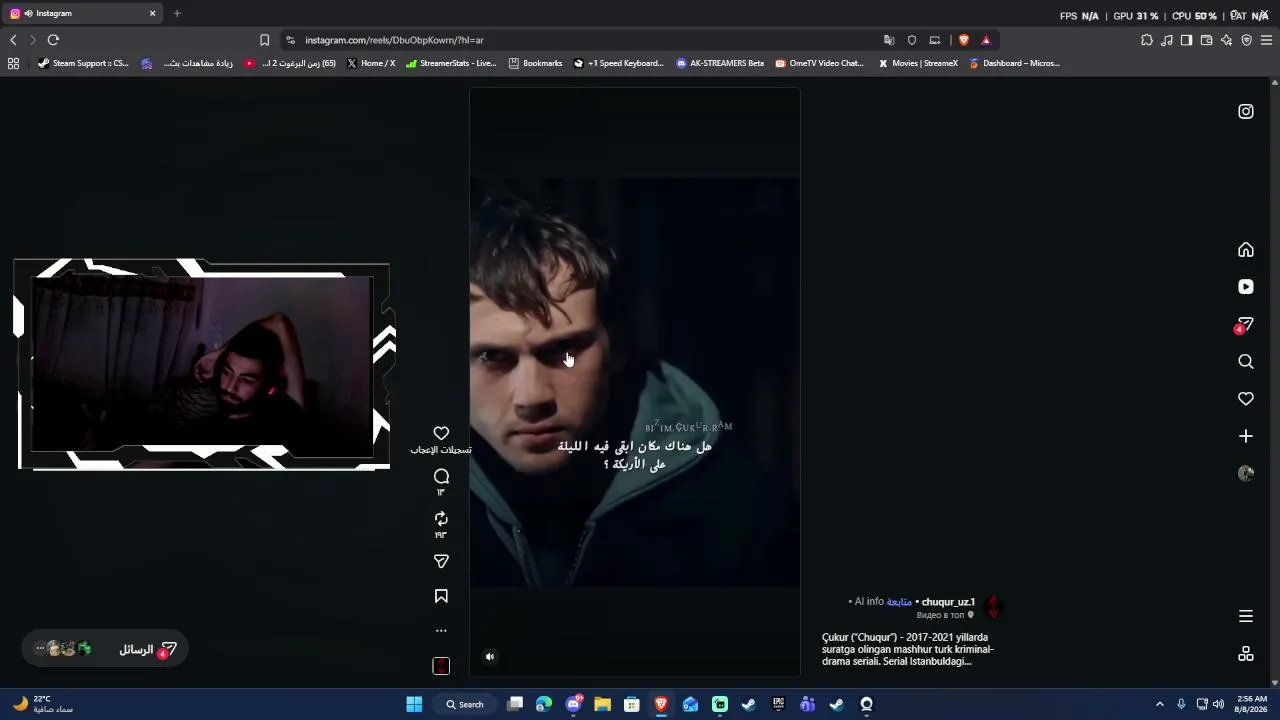Open a new browser tab

coord(177,13)
